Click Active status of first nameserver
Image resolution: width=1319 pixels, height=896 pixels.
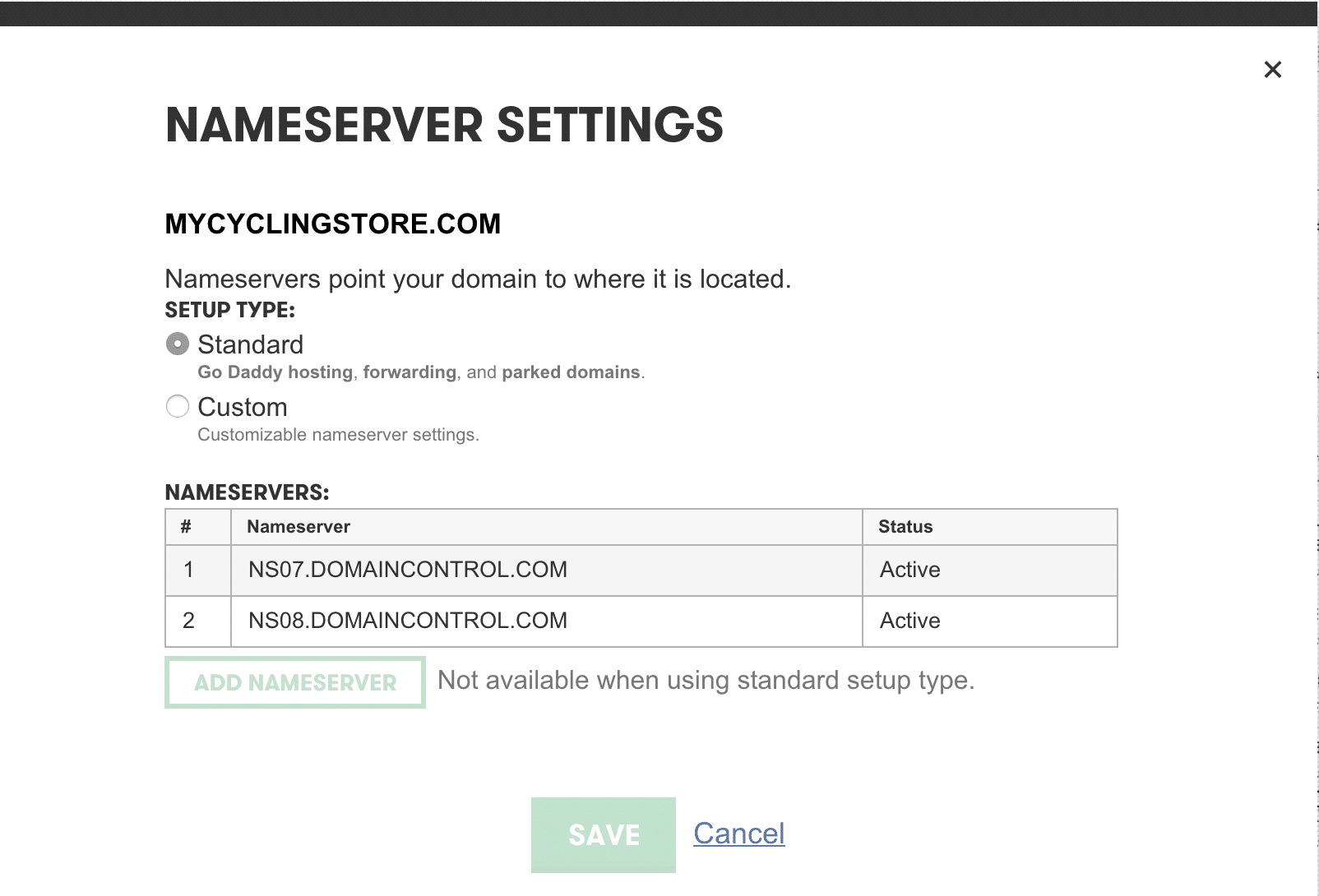909,570
